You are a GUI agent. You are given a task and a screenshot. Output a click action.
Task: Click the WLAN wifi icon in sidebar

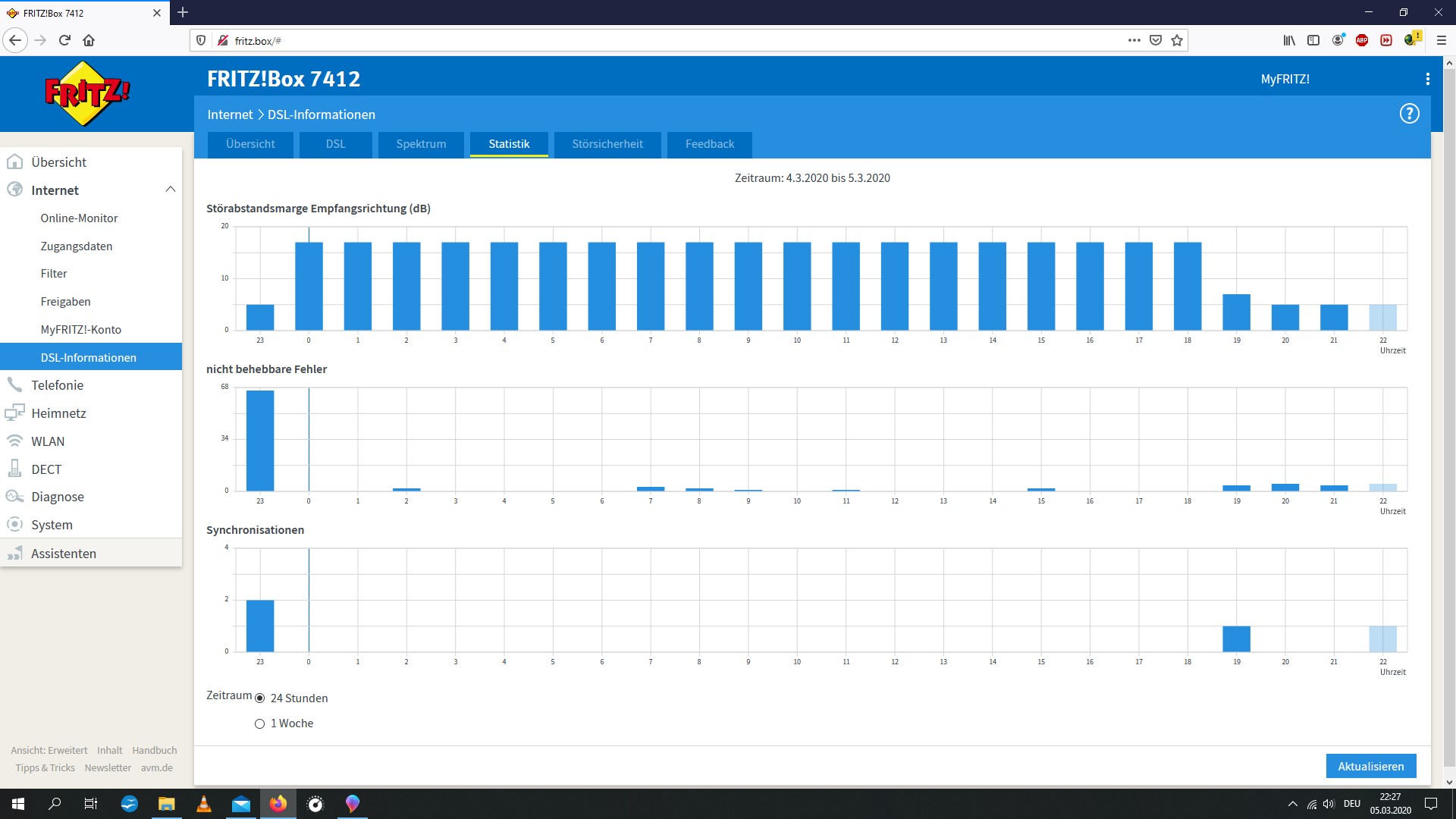coord(14,441)
